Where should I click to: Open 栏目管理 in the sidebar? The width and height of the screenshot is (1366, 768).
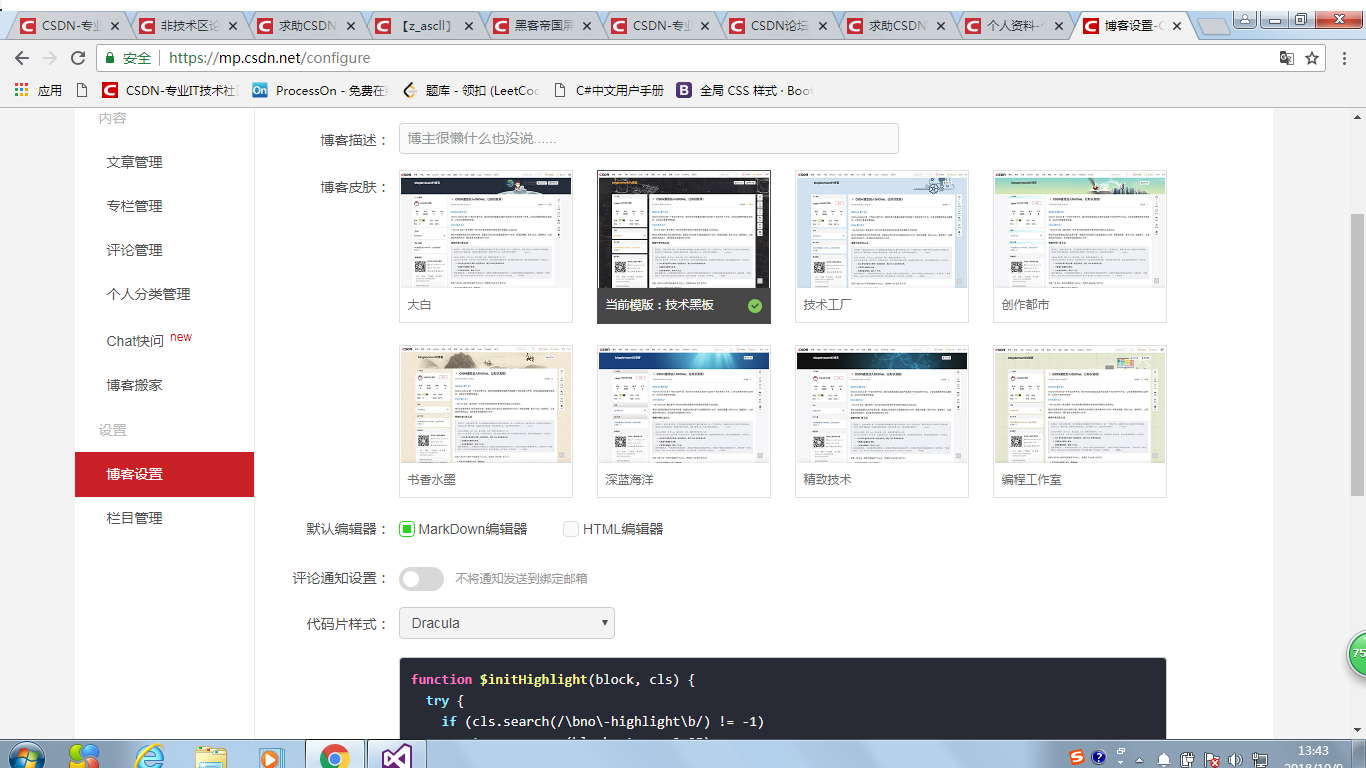[x=134, y=518]
